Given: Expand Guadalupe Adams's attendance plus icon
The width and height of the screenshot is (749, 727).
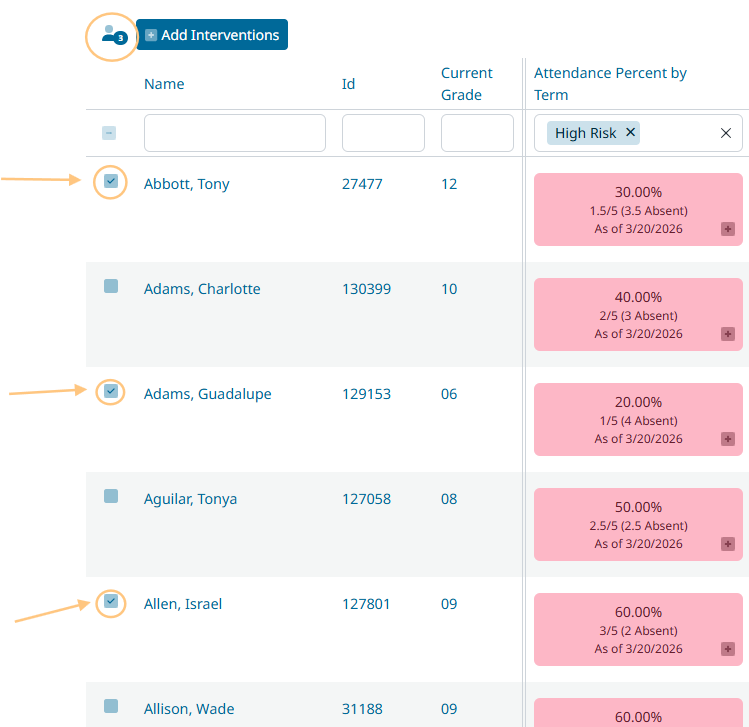Looking at the screenshot, I should [728, 439].
